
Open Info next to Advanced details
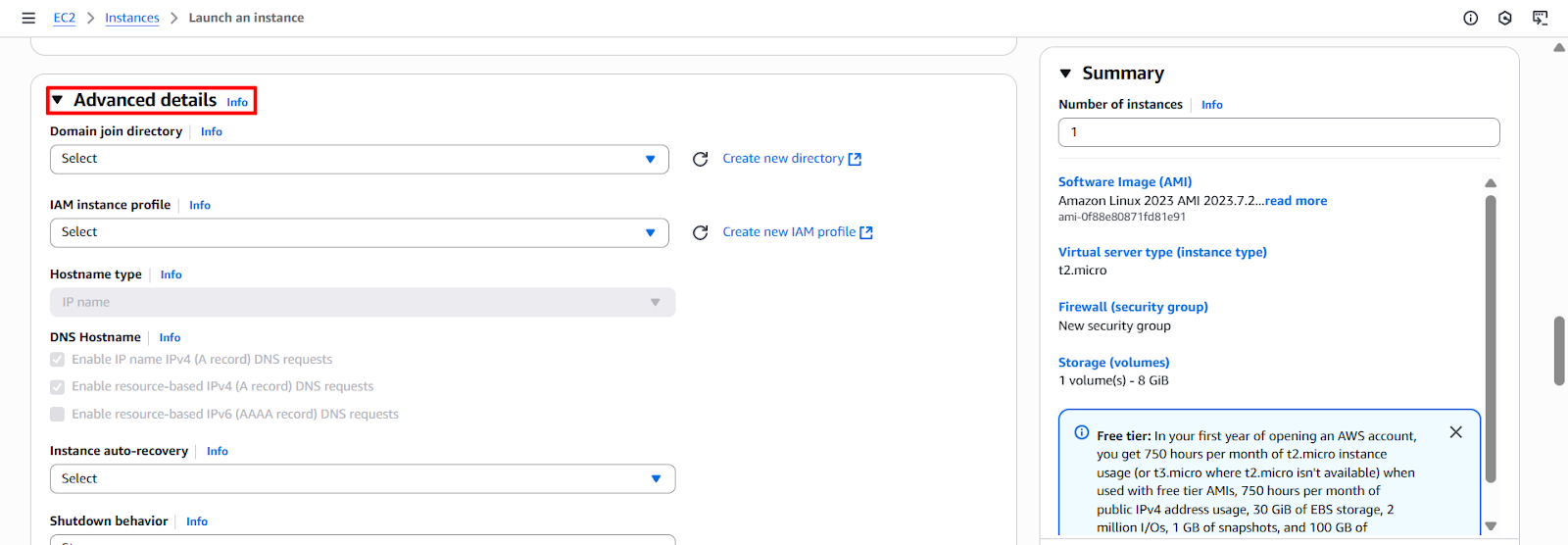pyautogui.click(x=237, y=102)
